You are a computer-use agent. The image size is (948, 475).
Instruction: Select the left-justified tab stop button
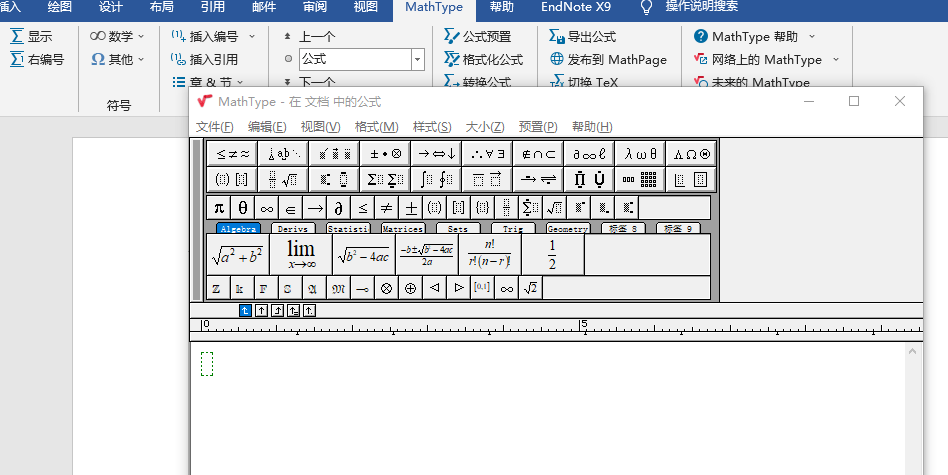[245, 311]
